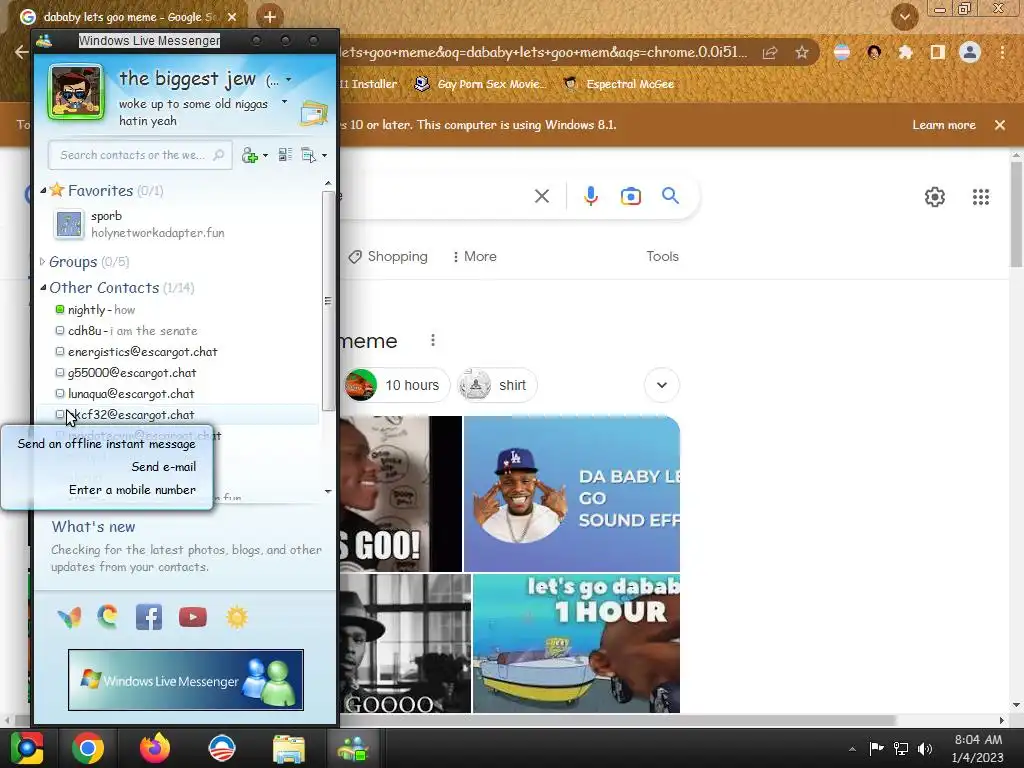Choose Enter a mobile number option
Screen dimensions: 1024x768
pos(132,490)
